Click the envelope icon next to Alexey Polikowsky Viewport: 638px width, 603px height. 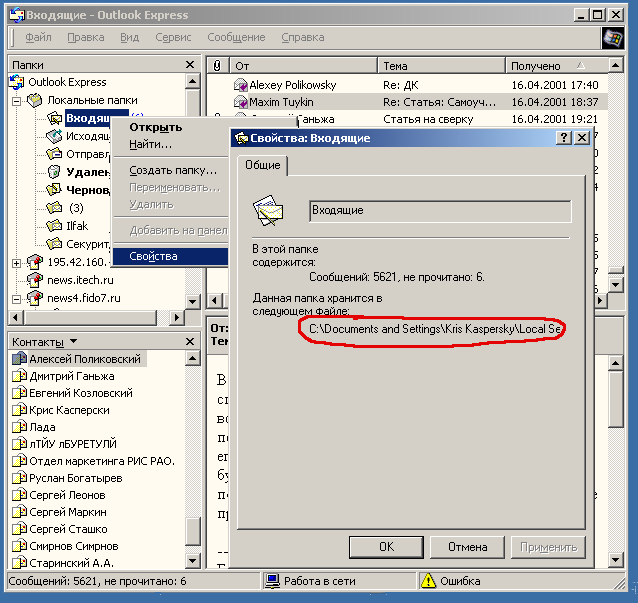pos(240,85)
